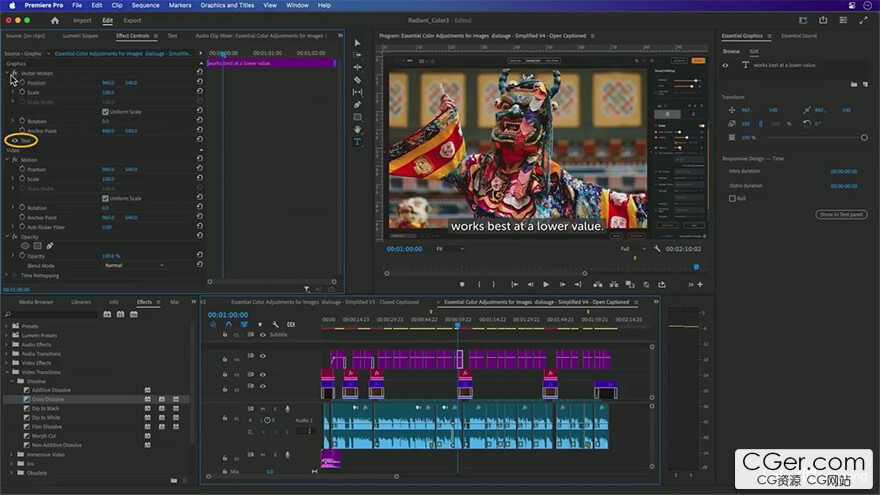Select the Razor tool

[x=358, y=80]
